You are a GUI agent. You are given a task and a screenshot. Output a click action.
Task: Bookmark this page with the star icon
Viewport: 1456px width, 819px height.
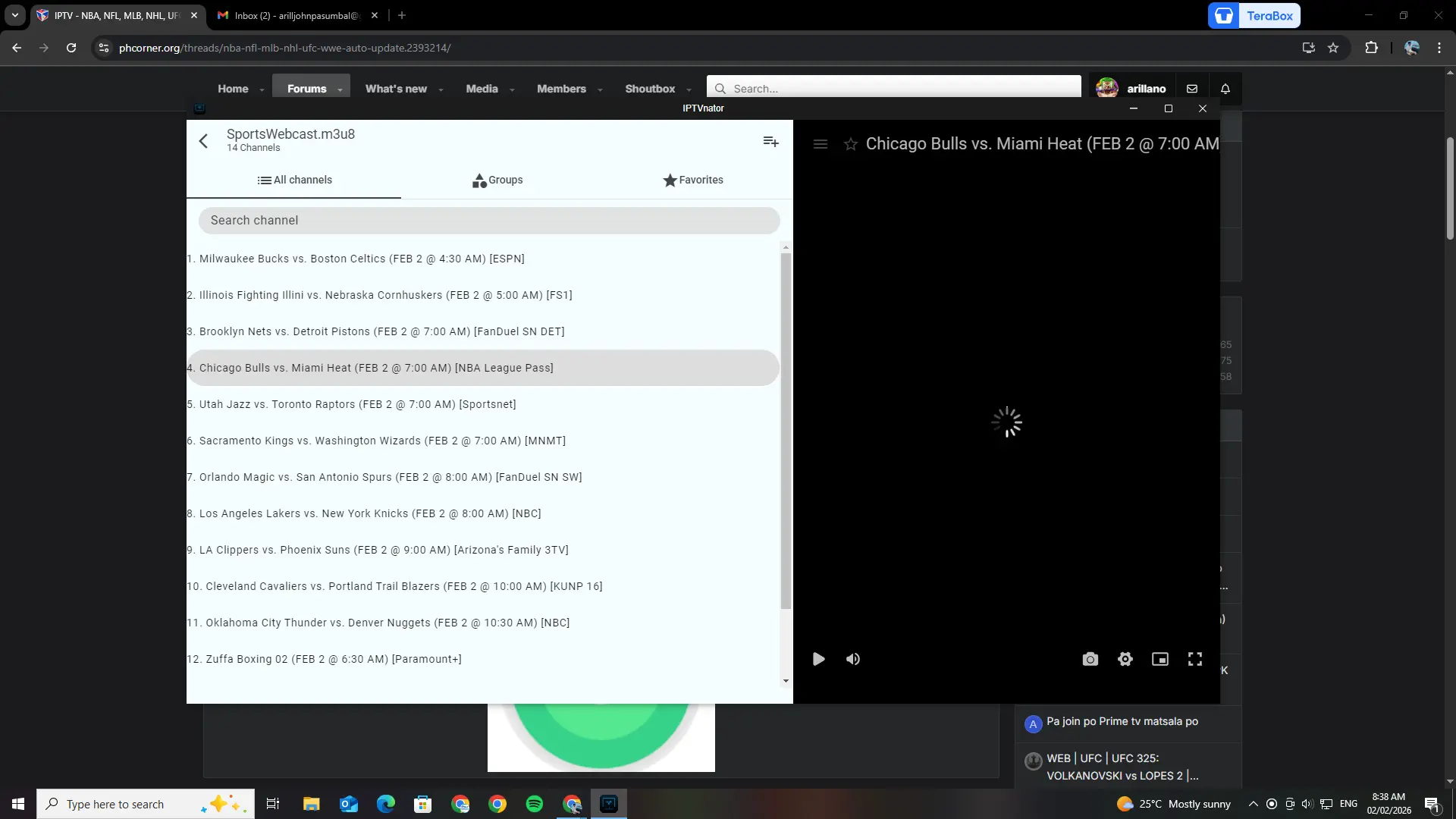(1333, 48)
